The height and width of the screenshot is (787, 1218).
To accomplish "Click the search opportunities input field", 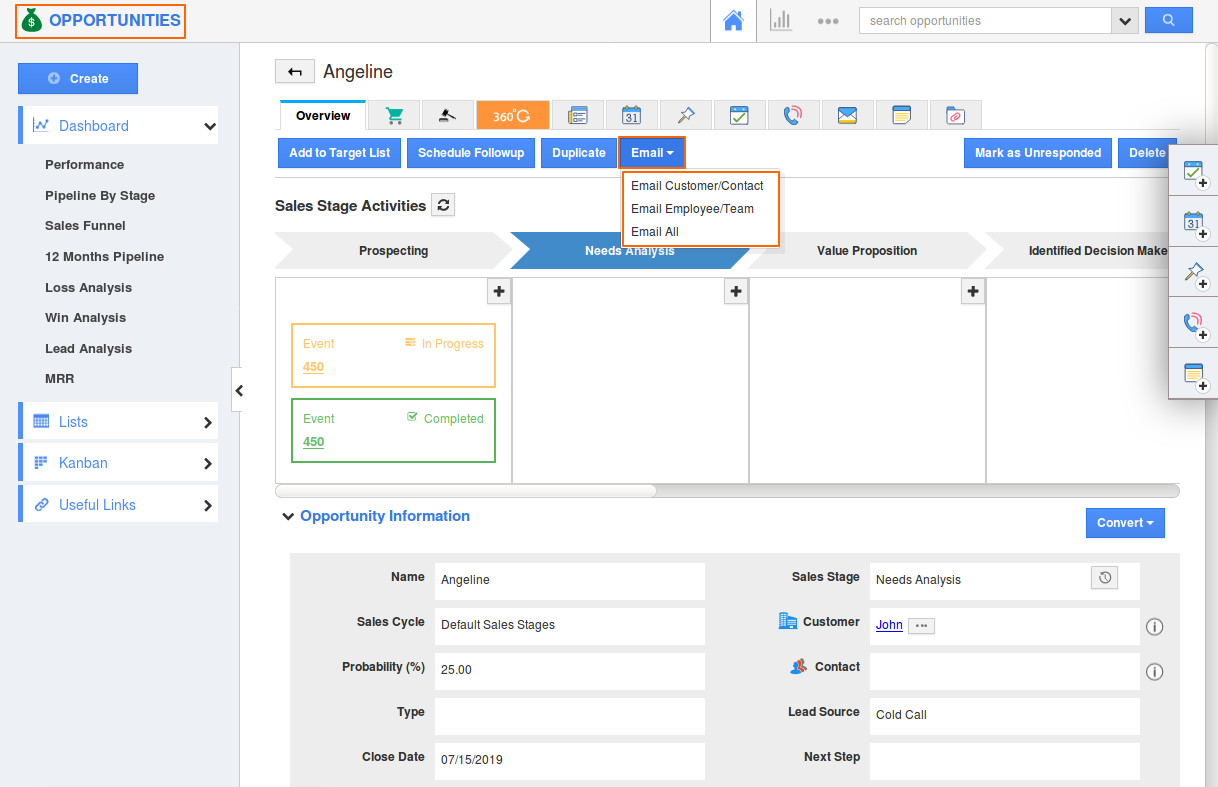I will tap(985, 21).
